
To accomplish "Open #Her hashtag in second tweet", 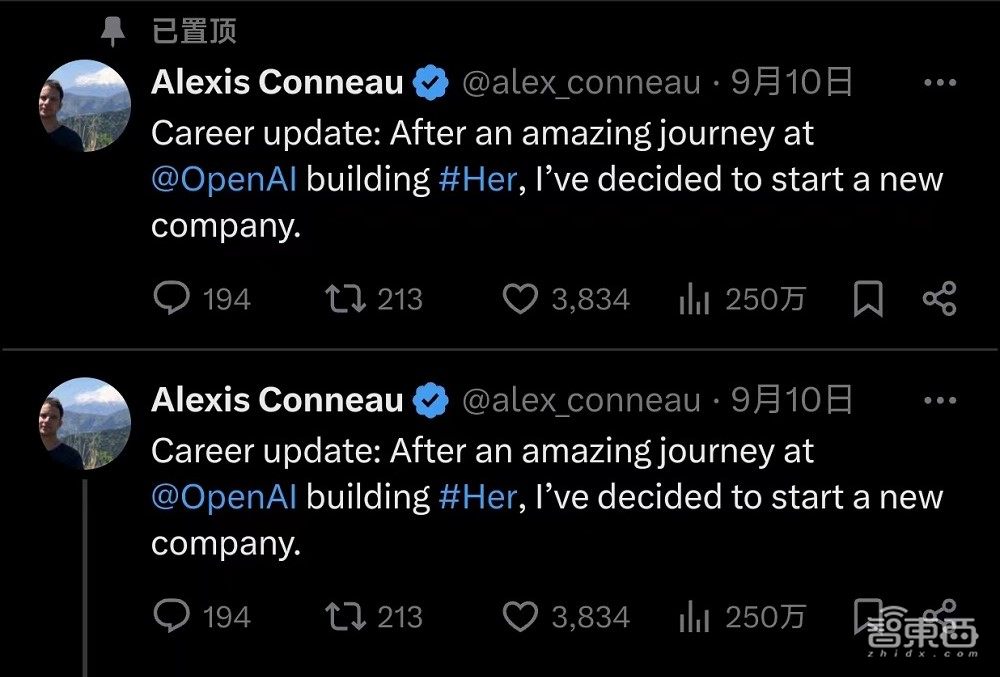I will coord(478,497).
